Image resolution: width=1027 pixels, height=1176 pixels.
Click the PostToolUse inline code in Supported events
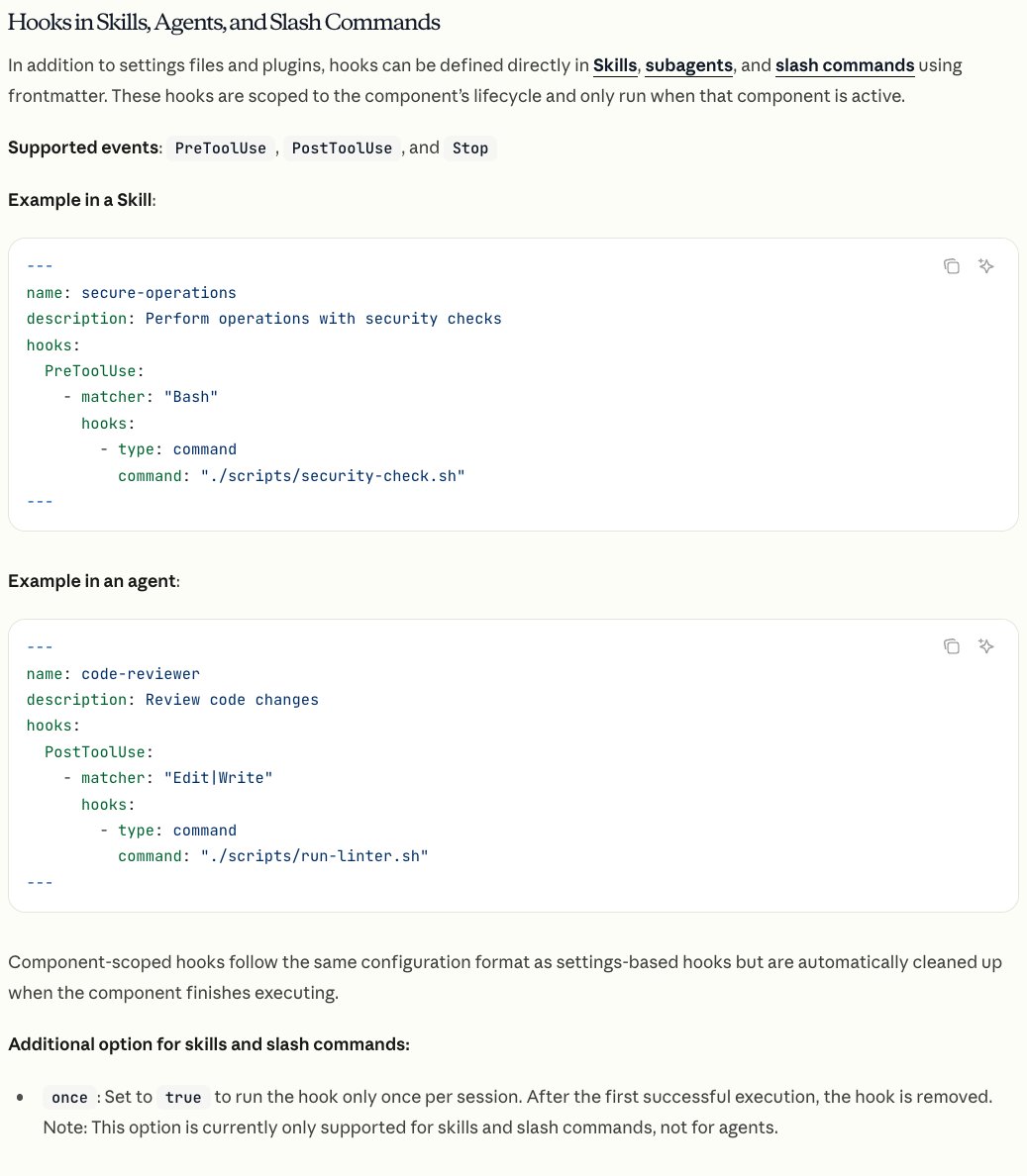342,148
